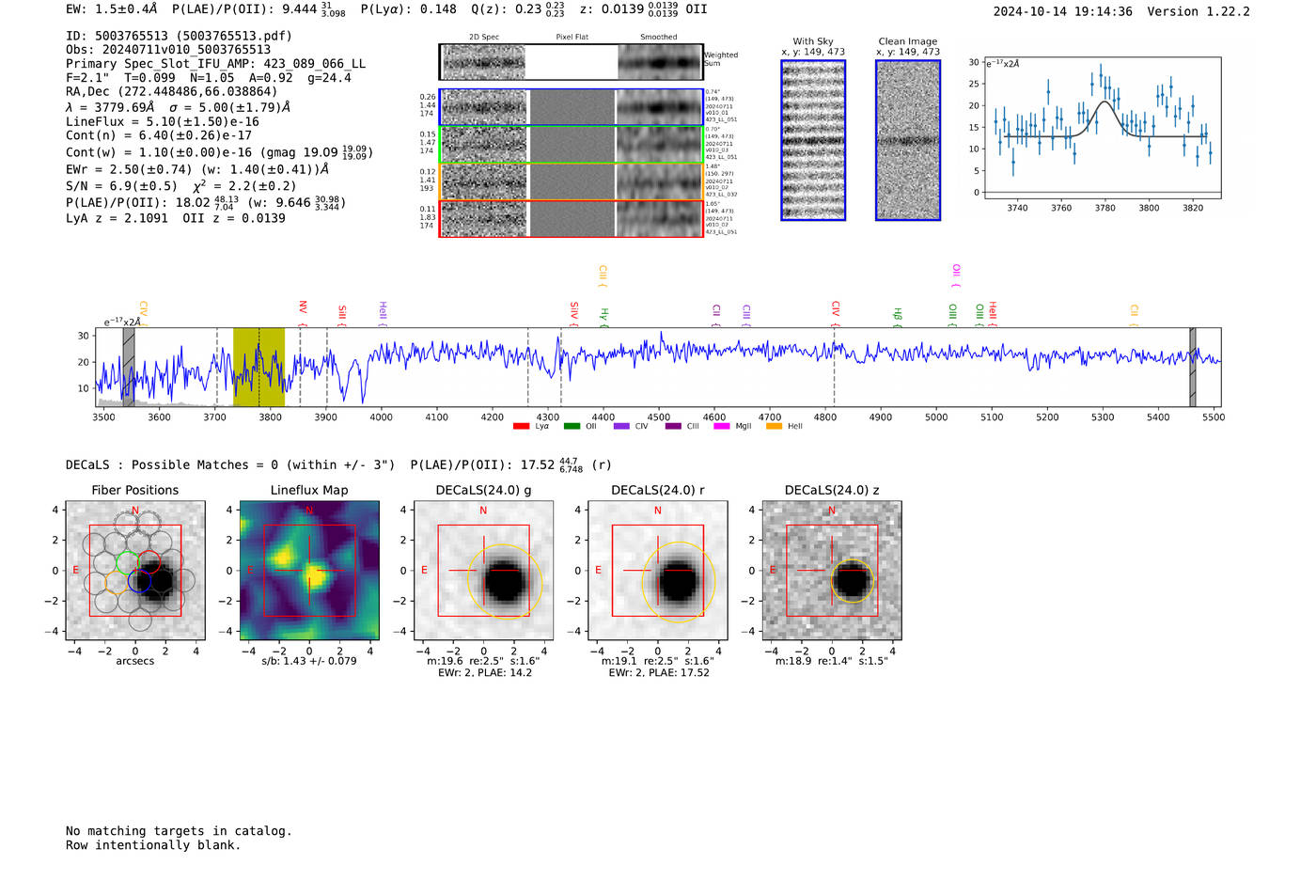Click the No matching targets in catalog text
This screenshot has width=1316, height=896.
point(179,831)
